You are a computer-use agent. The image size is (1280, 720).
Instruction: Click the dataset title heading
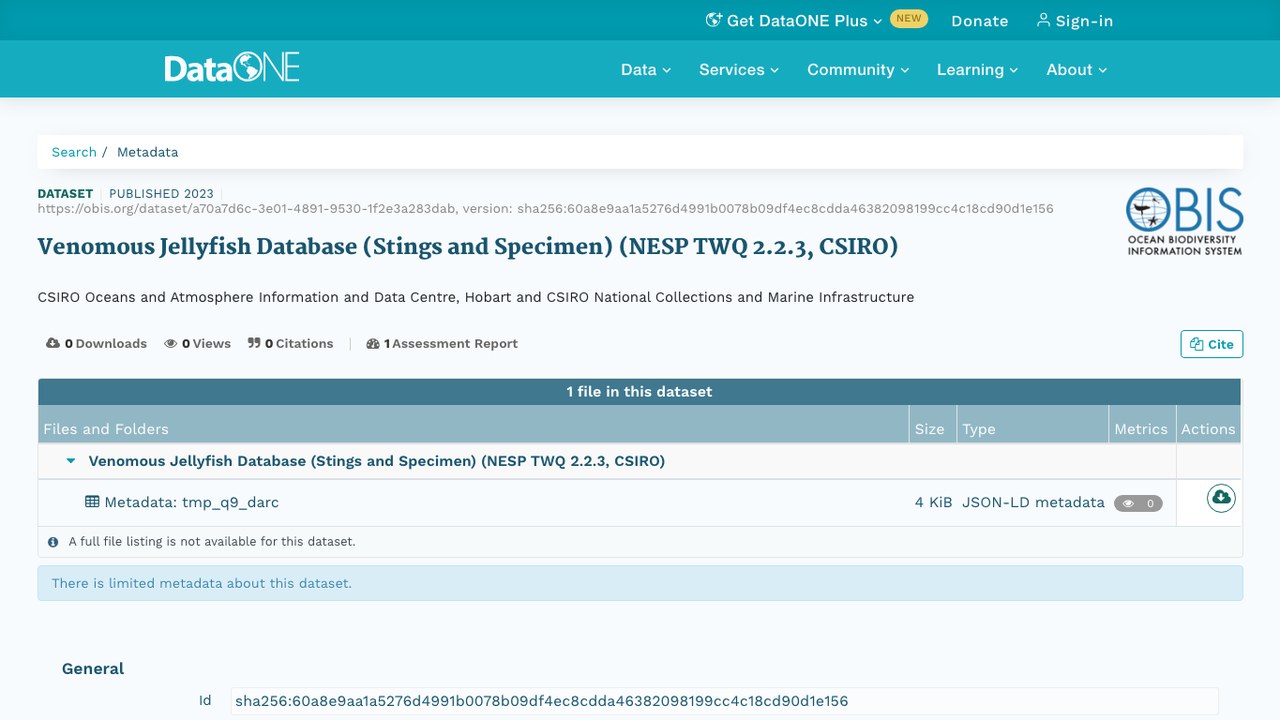click(468, 246)
